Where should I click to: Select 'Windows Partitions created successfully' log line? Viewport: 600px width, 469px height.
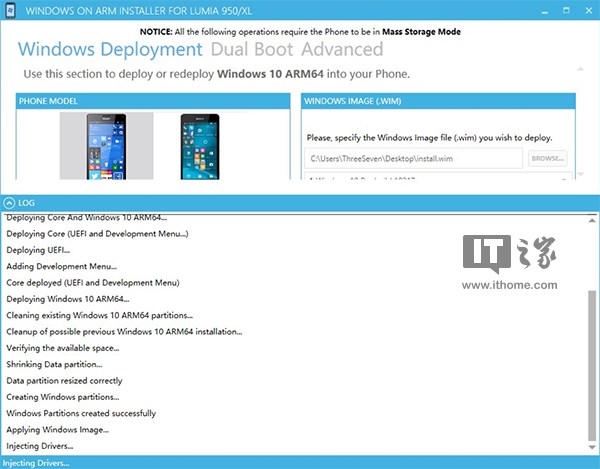click(x=81, y=414)
